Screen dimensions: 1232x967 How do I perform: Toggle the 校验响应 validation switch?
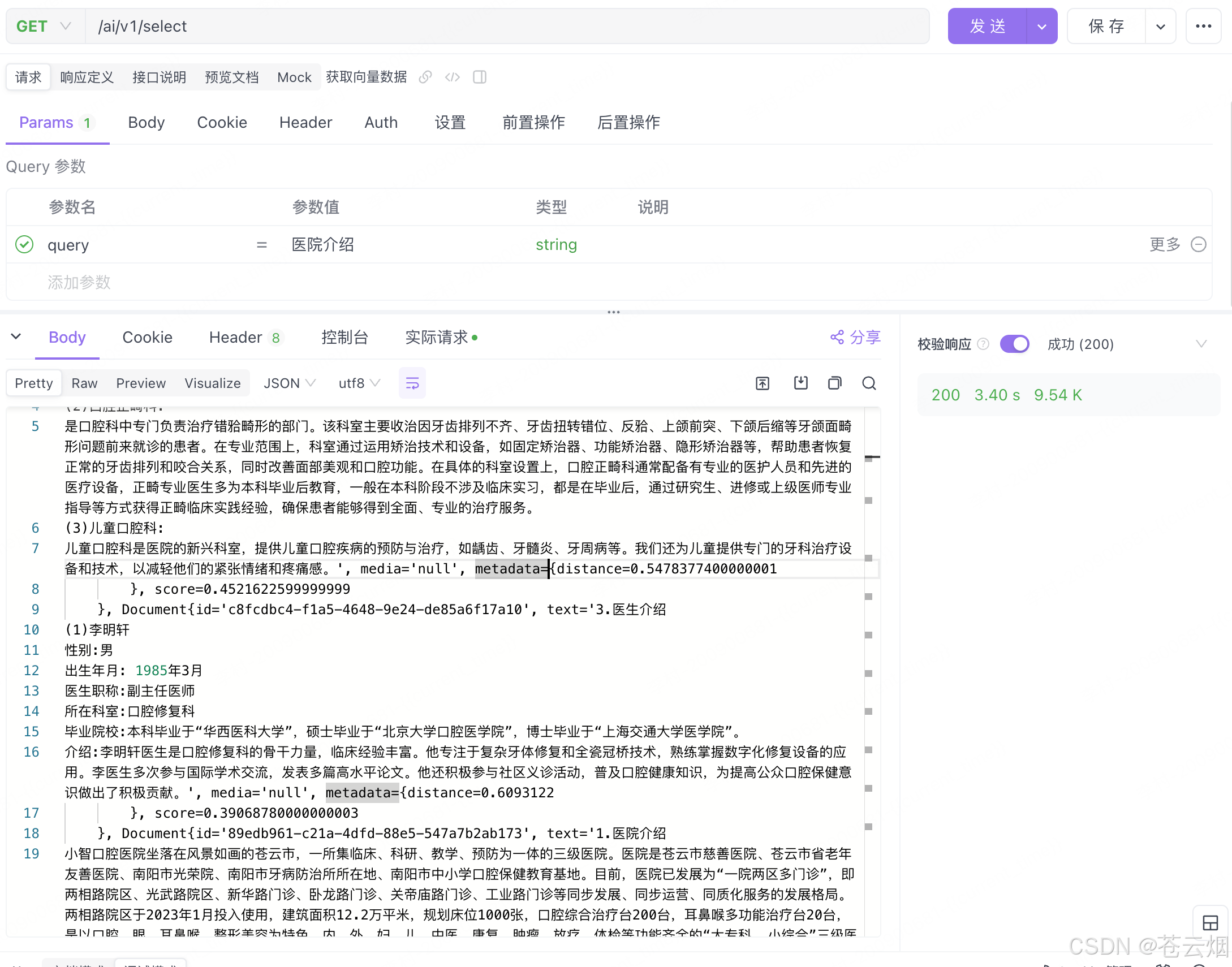tap(1014, 344)
